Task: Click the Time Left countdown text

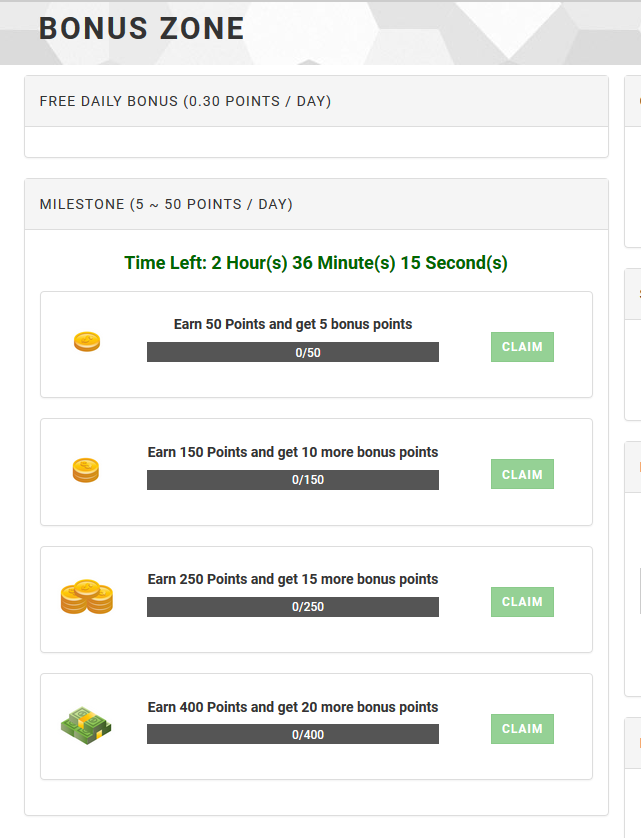Action: pos(316,263)
